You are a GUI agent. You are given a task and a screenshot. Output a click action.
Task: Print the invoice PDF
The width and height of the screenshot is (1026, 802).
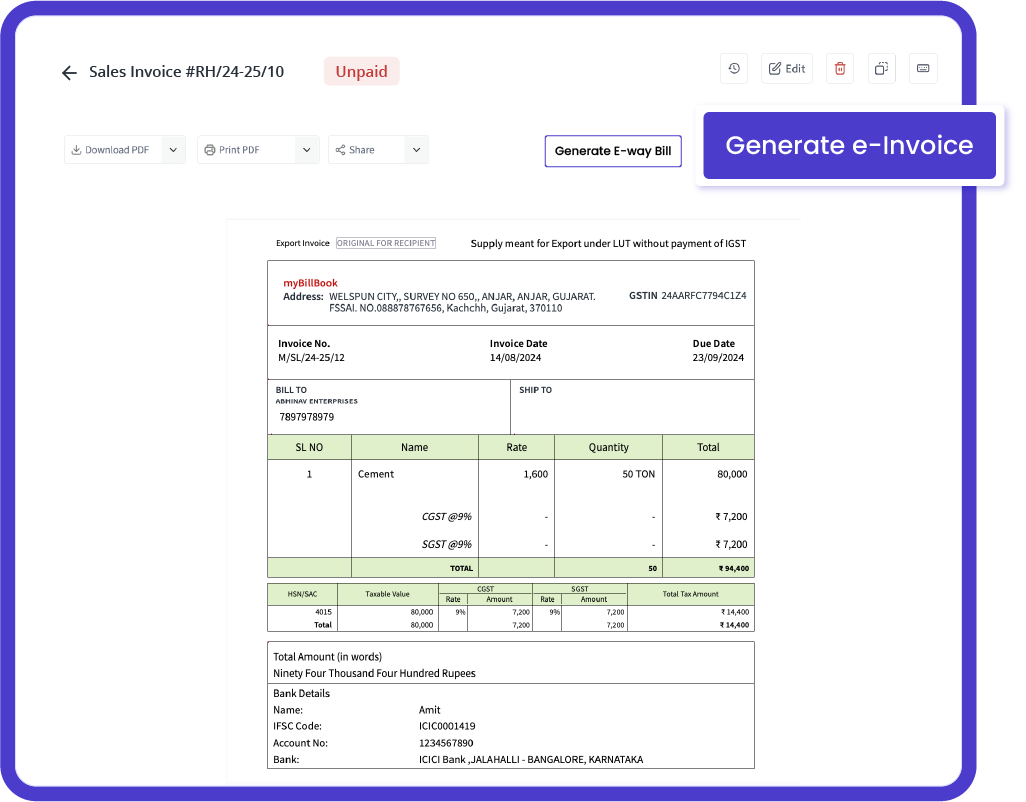tap(242, 150)
